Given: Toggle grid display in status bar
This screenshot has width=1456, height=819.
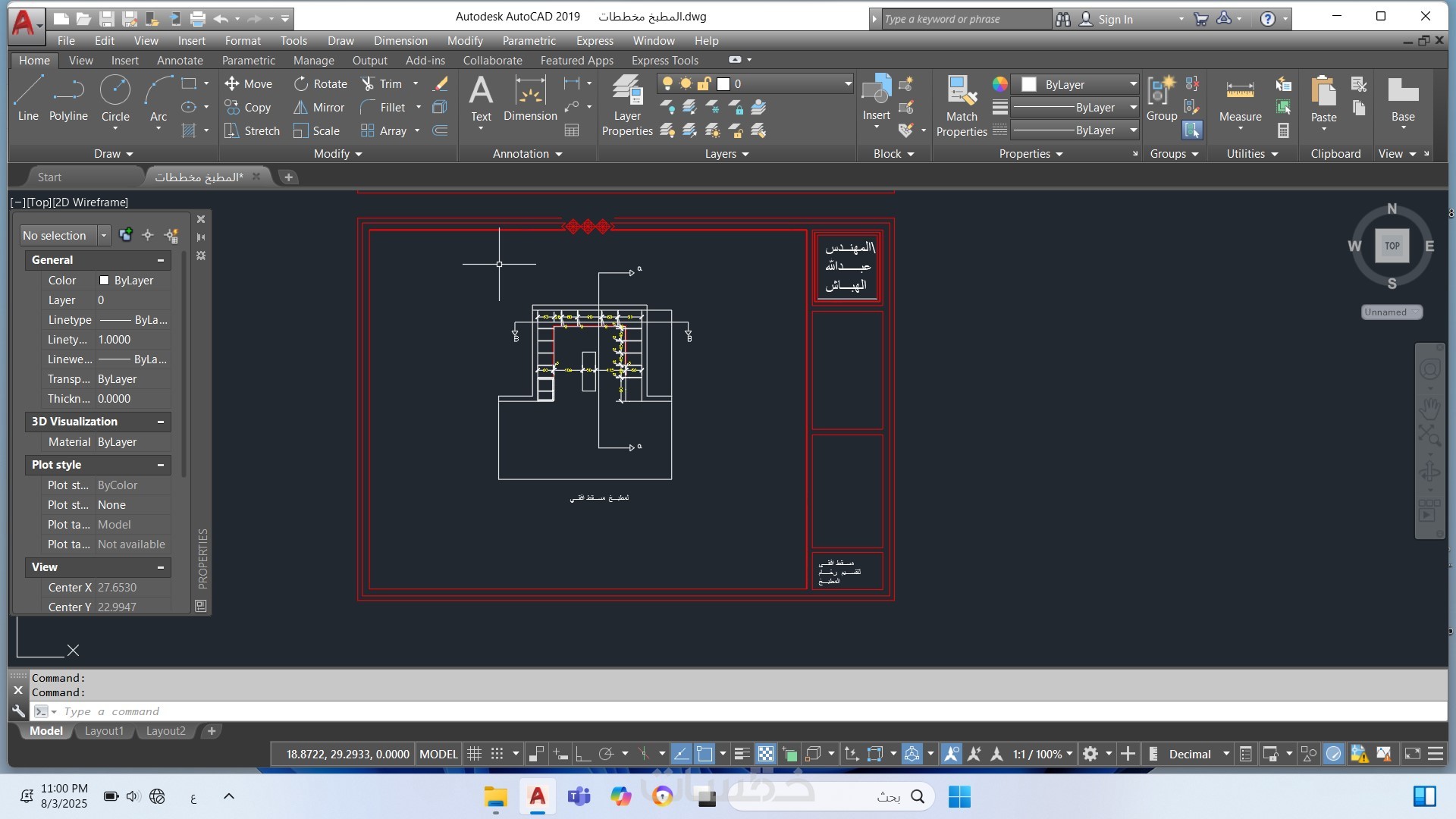Looking at the screenshot, I should [475, 754].
